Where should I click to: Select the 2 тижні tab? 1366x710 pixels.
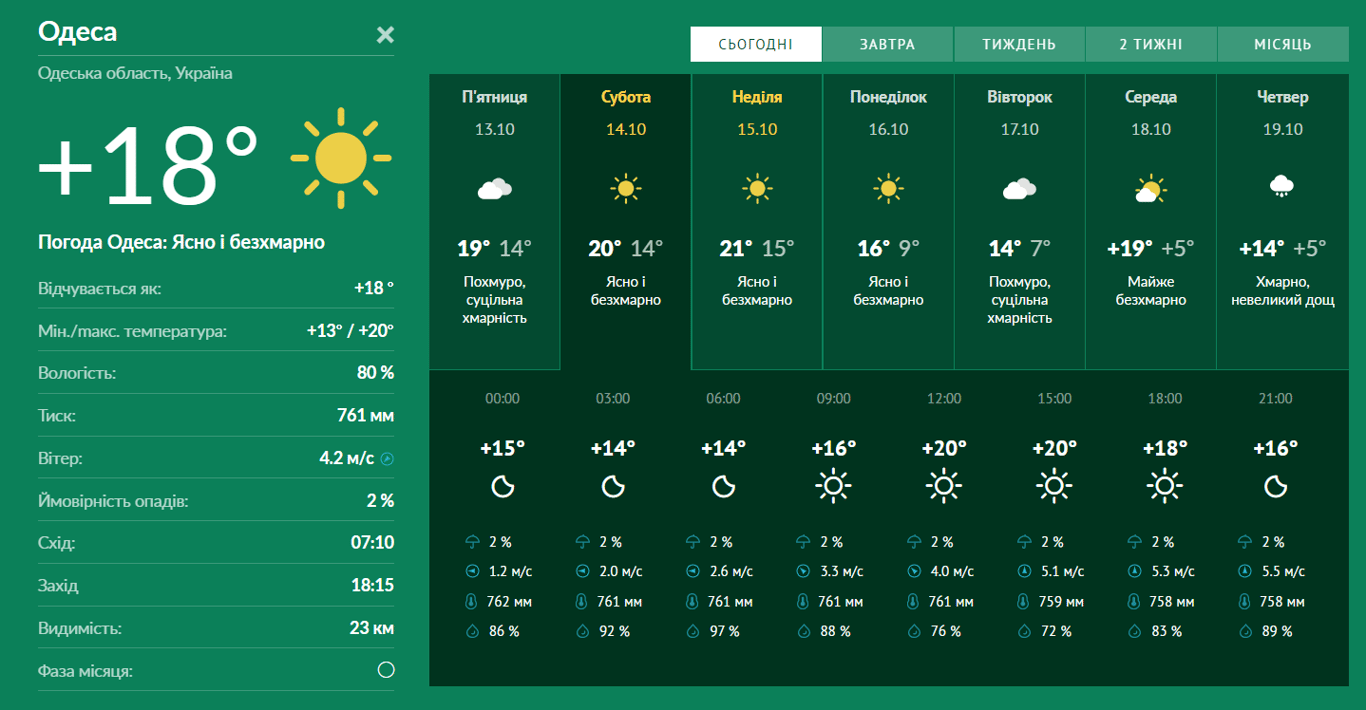coord(1150,44)
